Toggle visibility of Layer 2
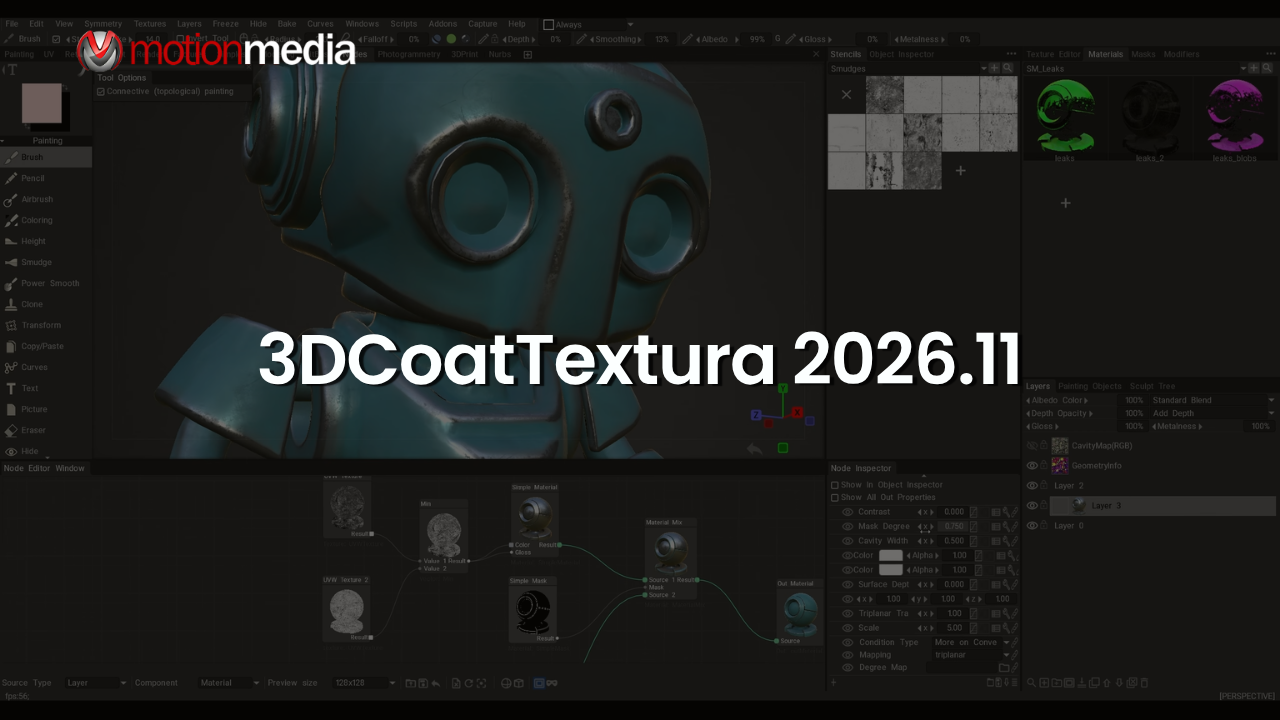 tap(1033, 486)
